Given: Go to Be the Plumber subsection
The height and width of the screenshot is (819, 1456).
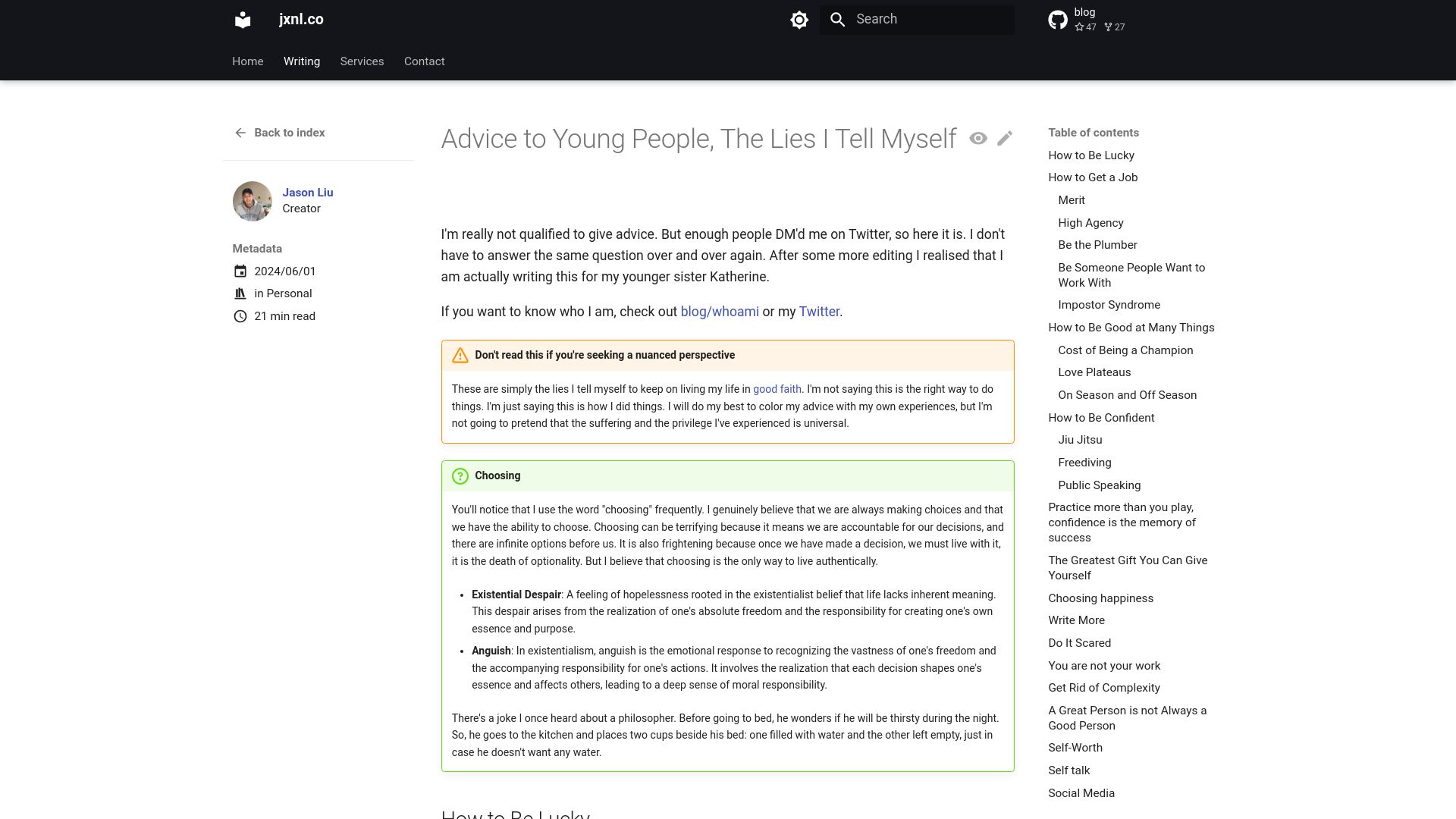Looking at the screenshot, I should 1097,245.
